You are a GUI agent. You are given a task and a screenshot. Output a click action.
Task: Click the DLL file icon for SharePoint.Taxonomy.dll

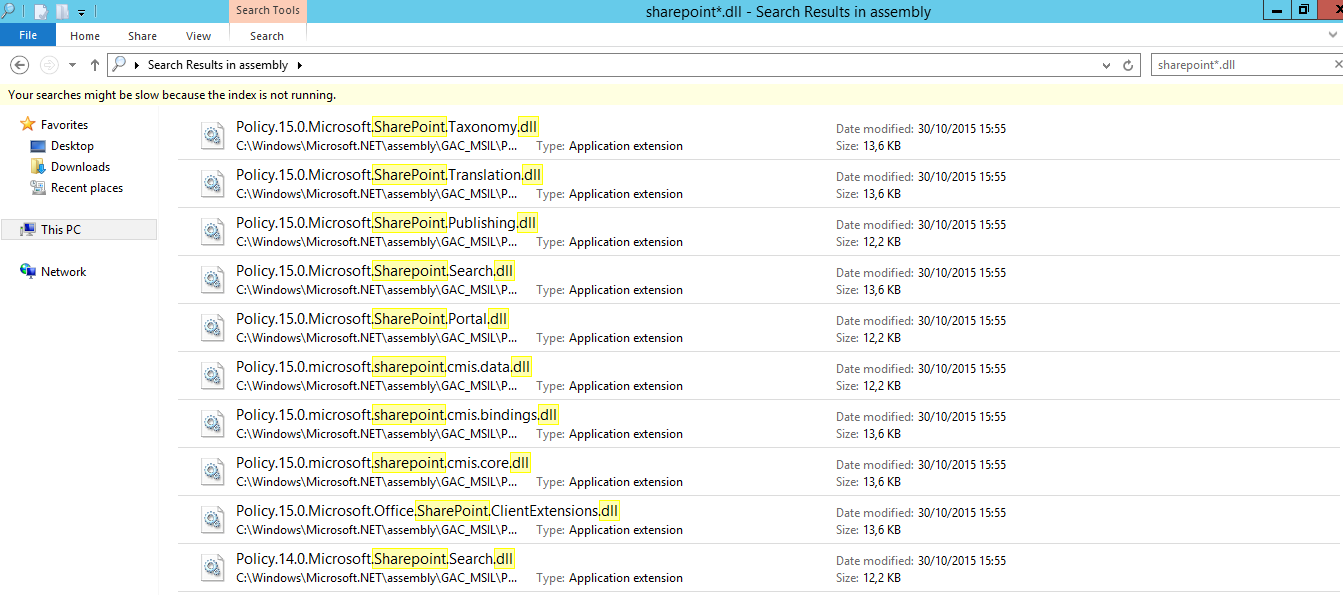pos(213,136)
